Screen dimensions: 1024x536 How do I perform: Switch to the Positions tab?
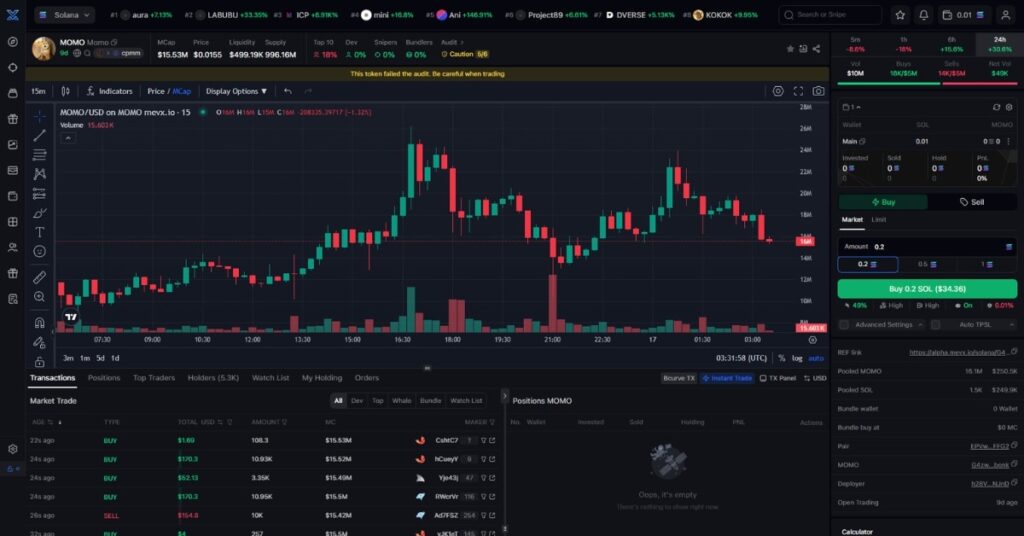(104, 378)
